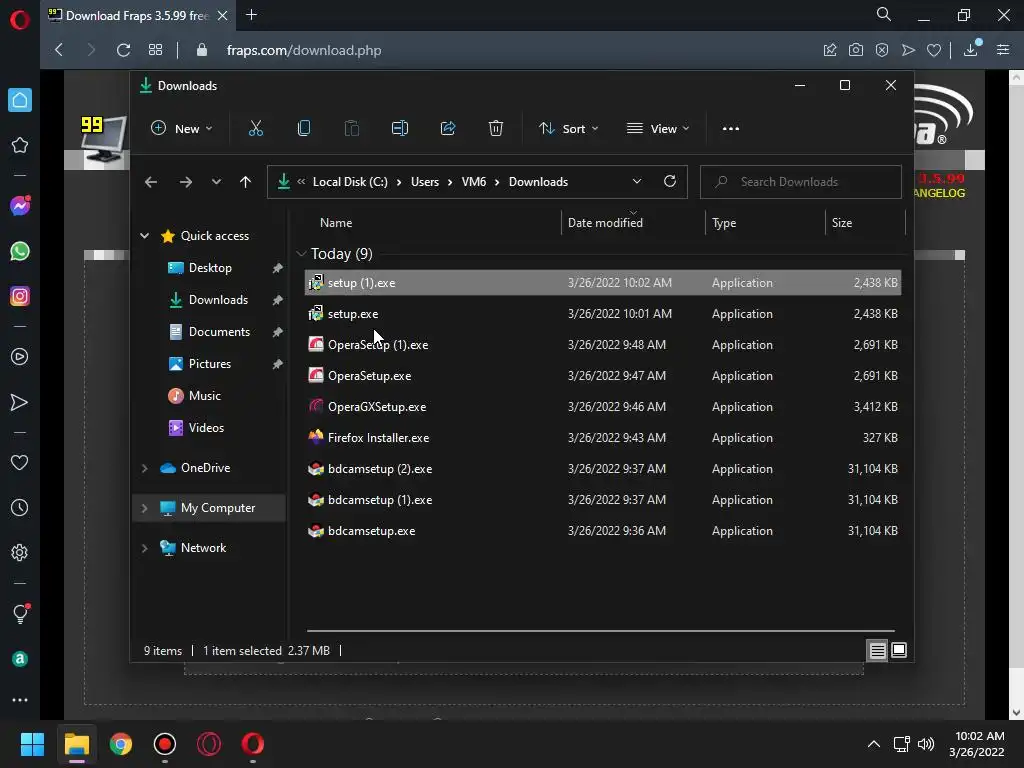Expand the My Computer tree node
The width and height of the screenshot is (1024, 768).
144,508
